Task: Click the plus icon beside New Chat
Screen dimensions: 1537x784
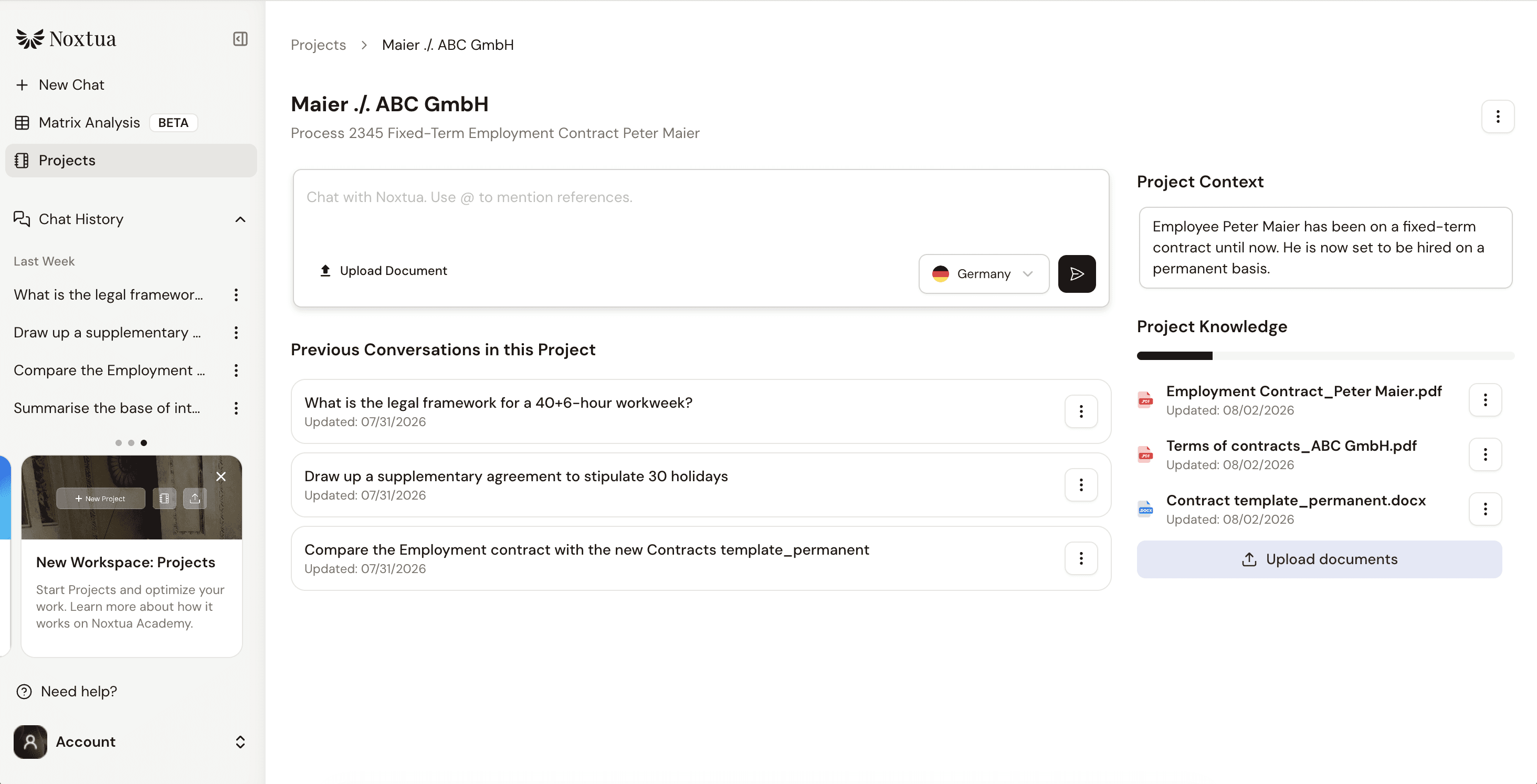Action: (x=22, y=84)
